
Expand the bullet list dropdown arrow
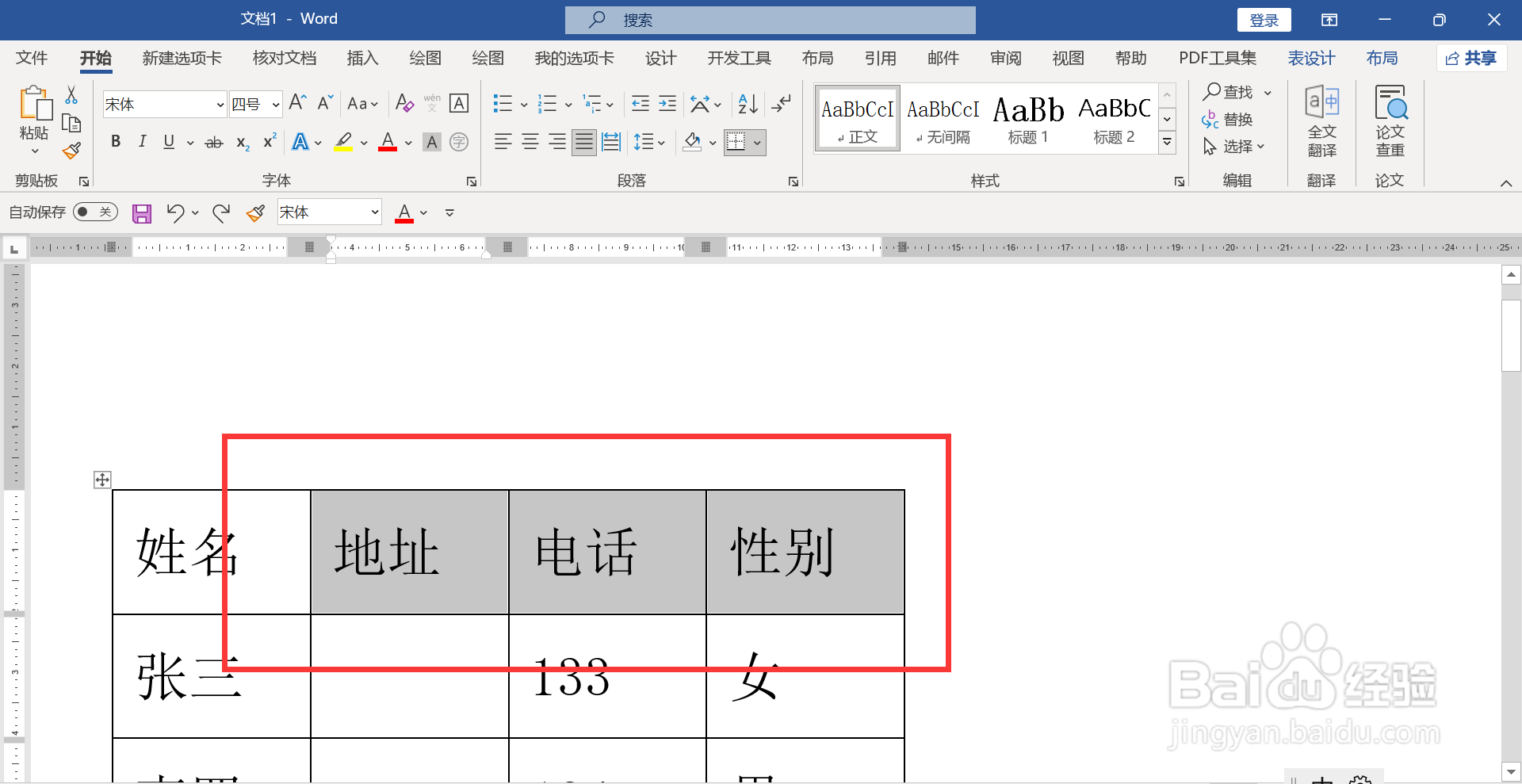click(524, 105)
